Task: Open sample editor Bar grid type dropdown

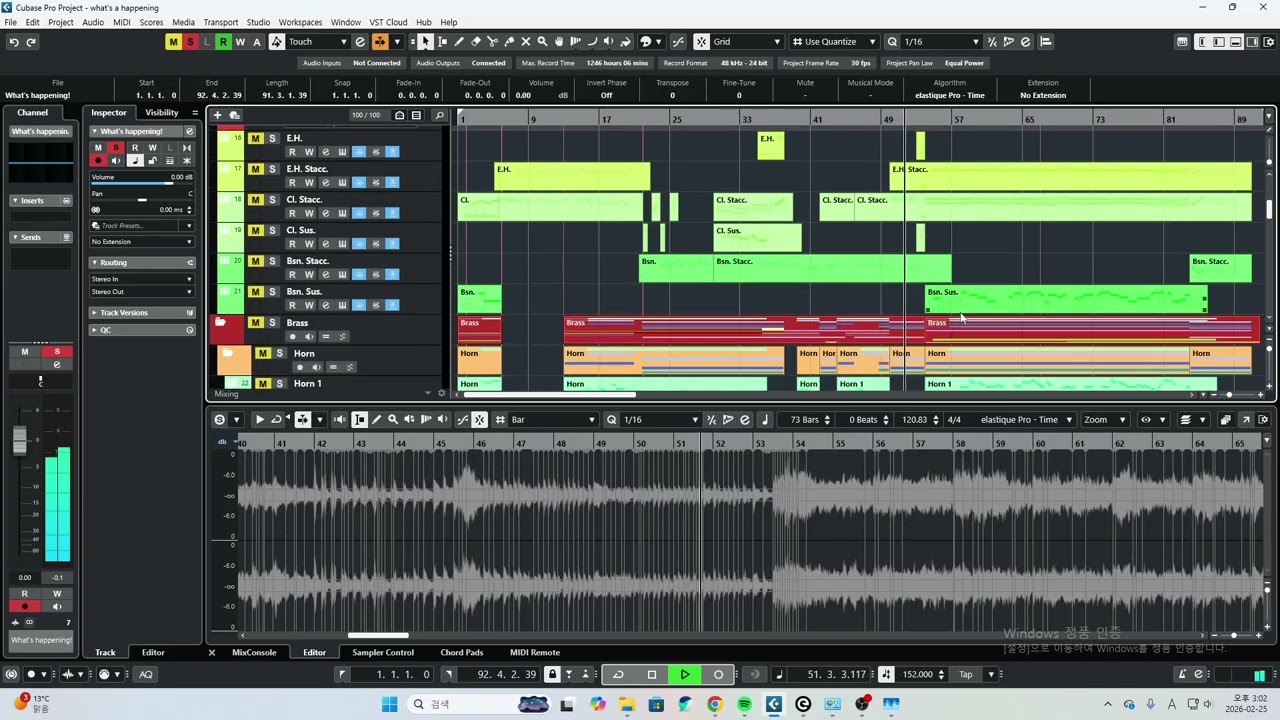Action: (553, 420)
